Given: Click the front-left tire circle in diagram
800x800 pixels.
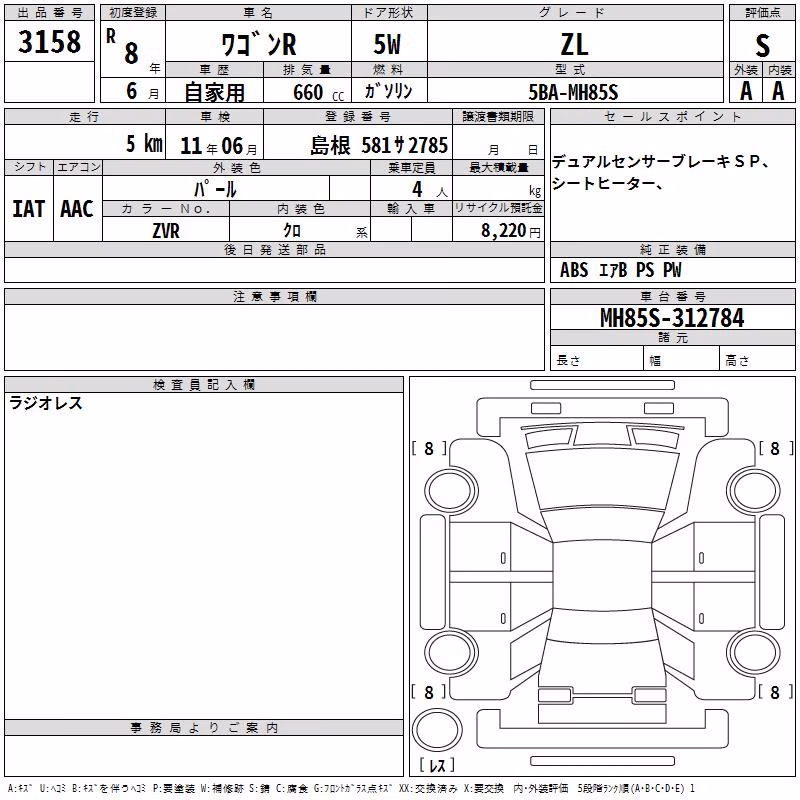Looking at the screenshot, I should coord(451,491).
